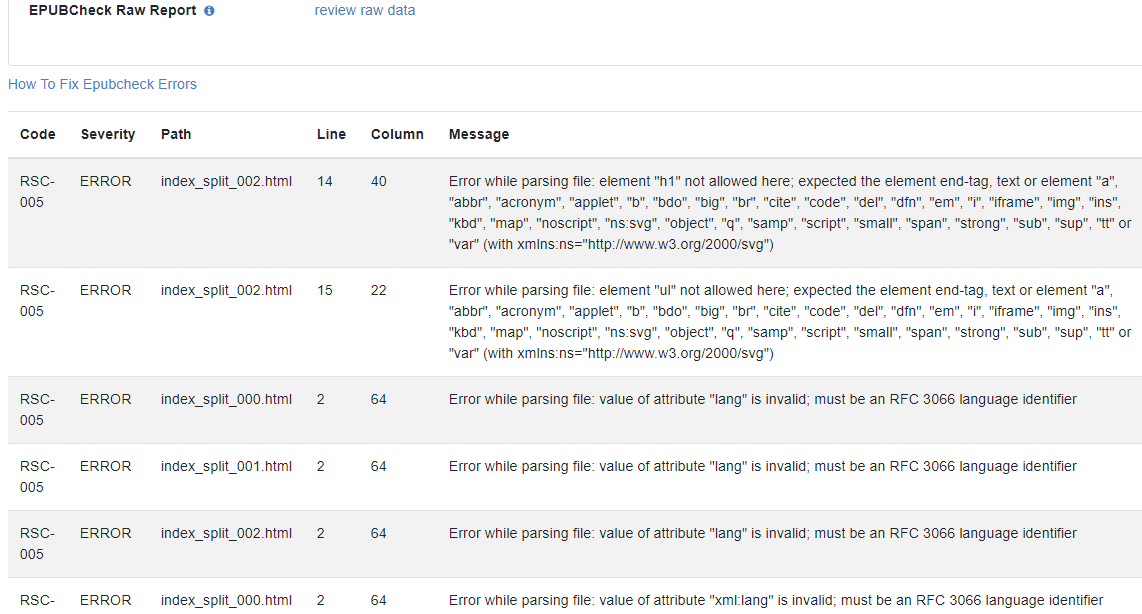This screenshot has width=1142, height=614.
Task: Click column value 22 in the second row
Action: [378, 290]
